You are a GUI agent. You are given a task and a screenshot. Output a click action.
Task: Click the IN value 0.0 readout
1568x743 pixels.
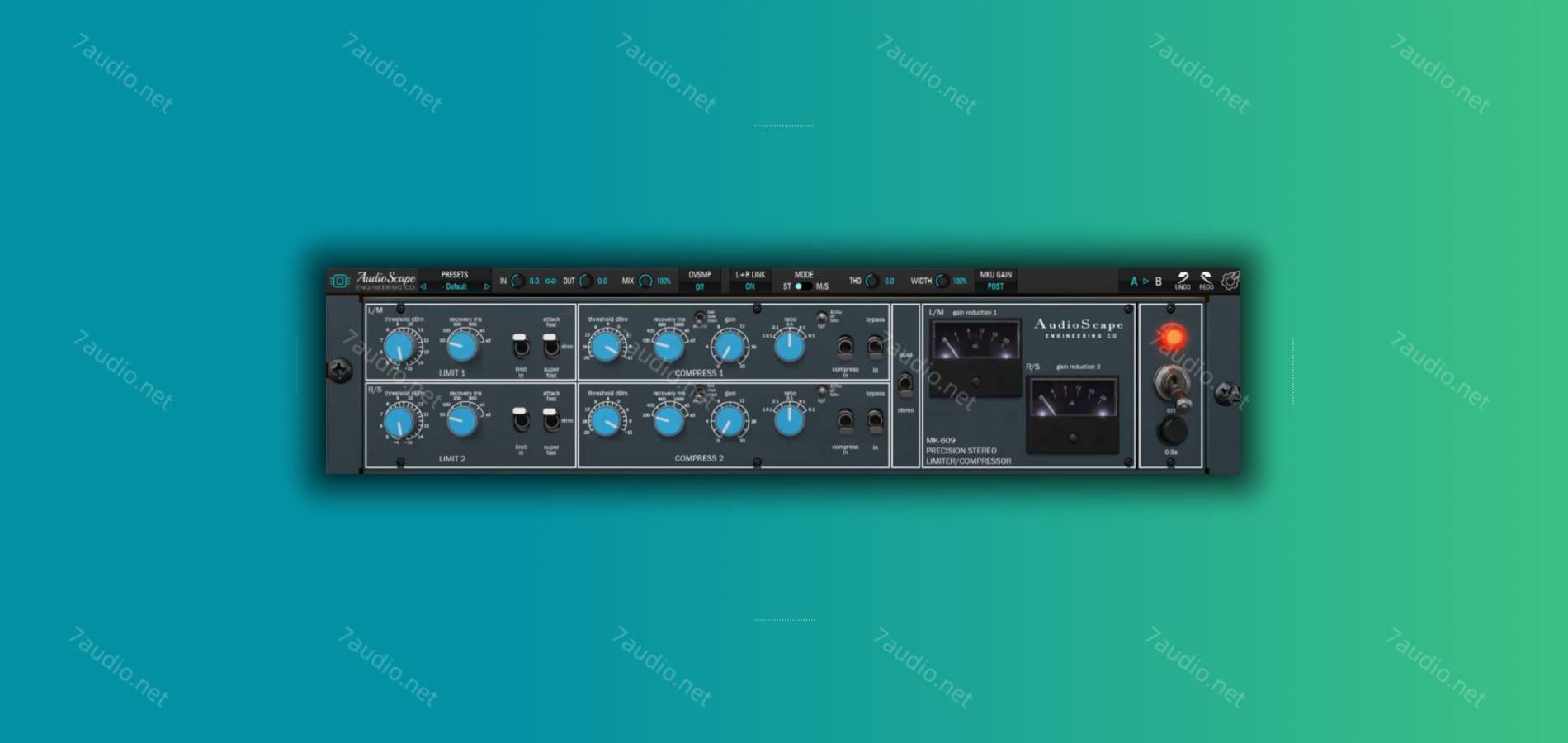[x=534, y=282]
